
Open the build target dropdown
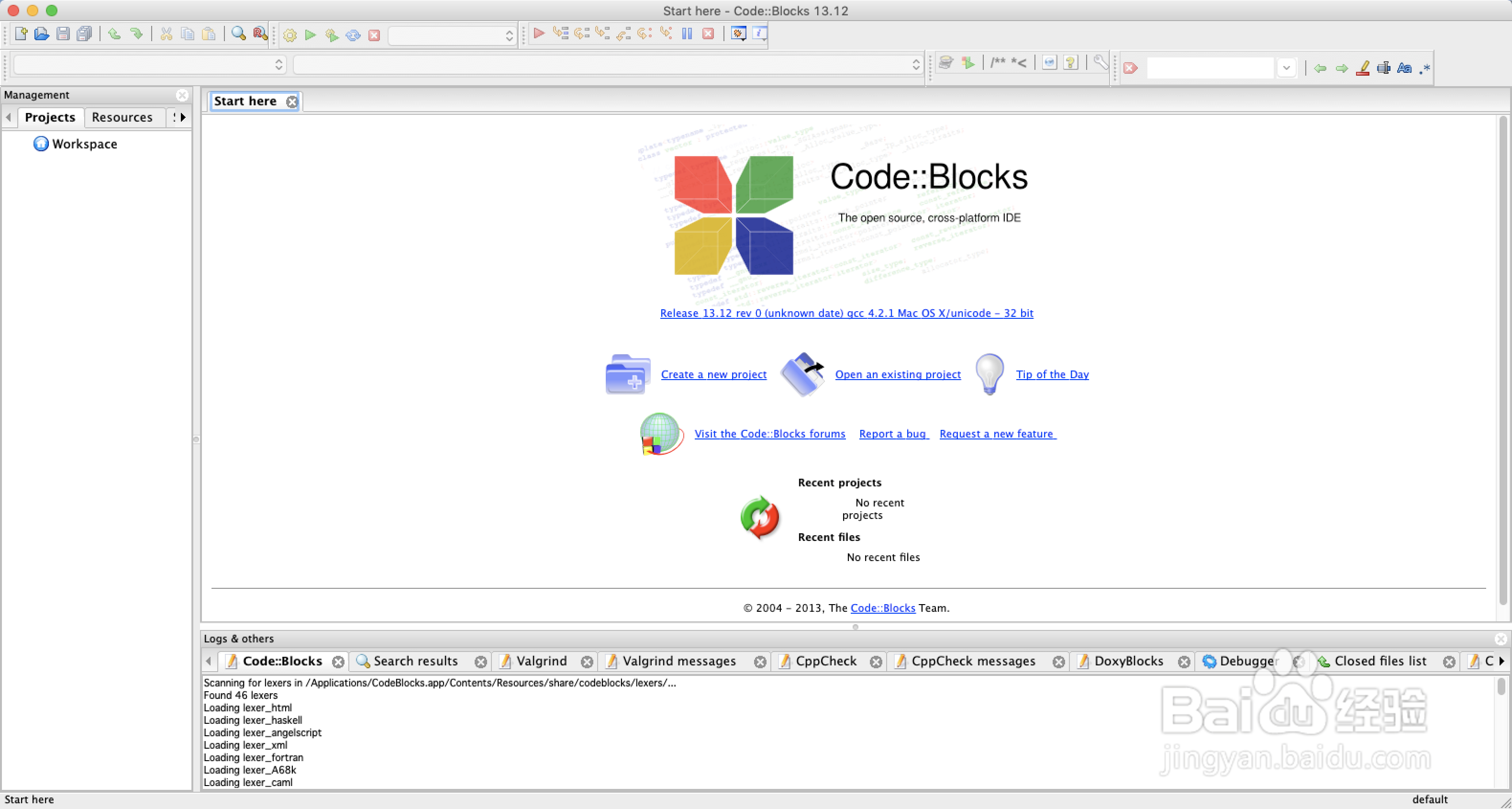point(452,35)
